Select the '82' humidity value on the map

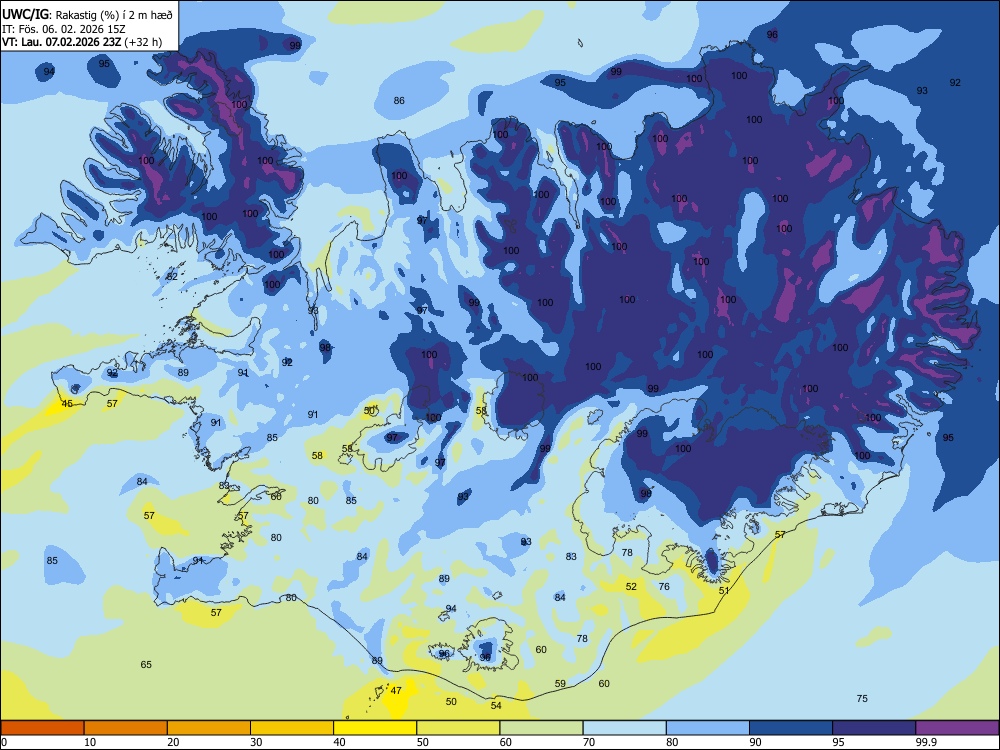click(x=172, y=277)
